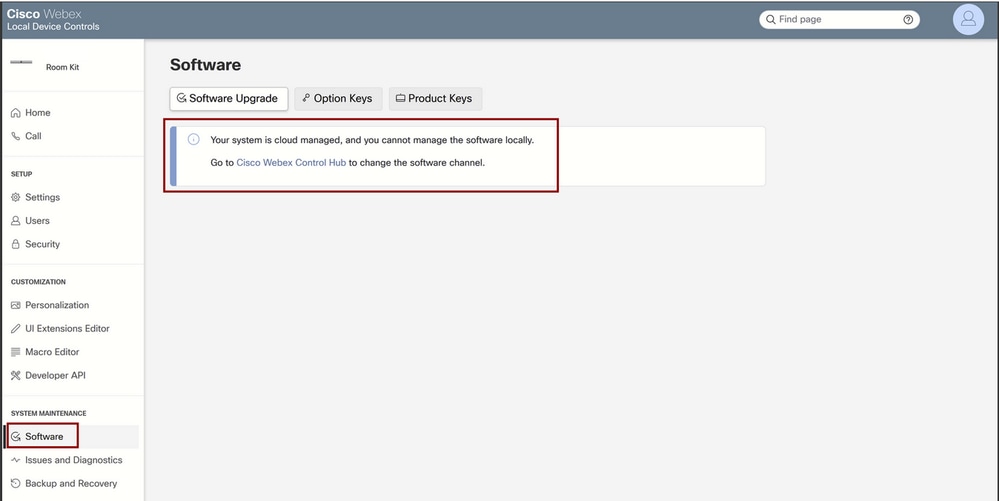This screenshot has height=501, width=999.
Task: Click the SYSTEM MAINTENANCE section label
Action: tap(48, 414)
